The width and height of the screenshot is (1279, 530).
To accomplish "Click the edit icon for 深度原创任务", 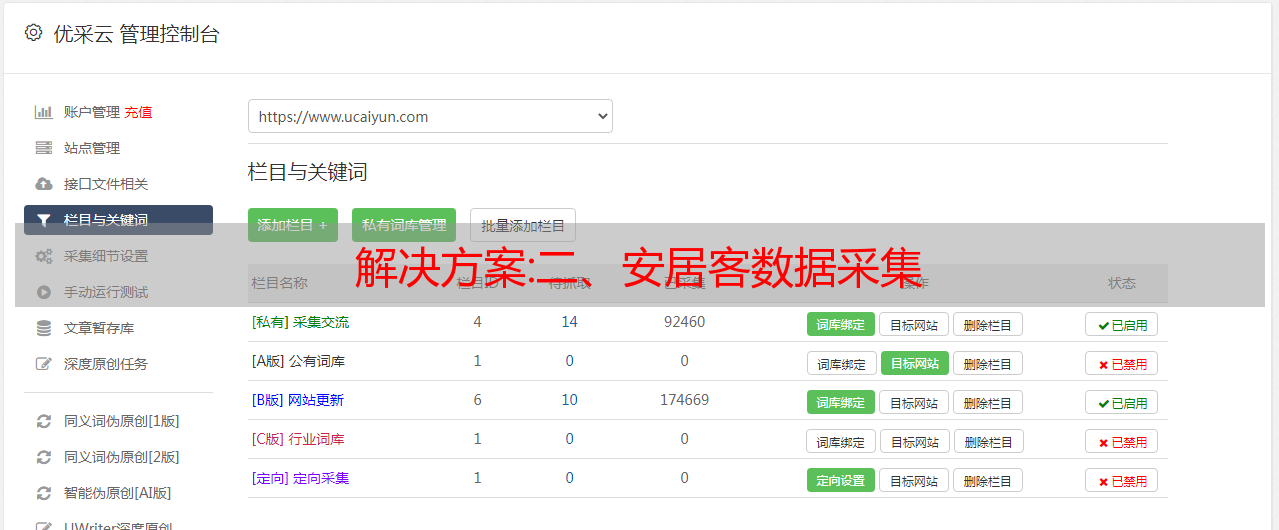I will pos(43,364).
